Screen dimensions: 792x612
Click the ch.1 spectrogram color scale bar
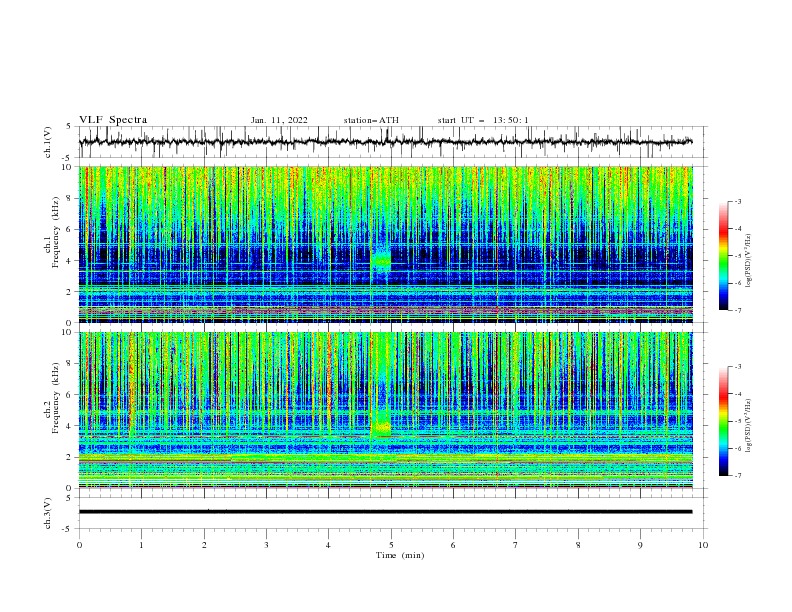point(724,256)
